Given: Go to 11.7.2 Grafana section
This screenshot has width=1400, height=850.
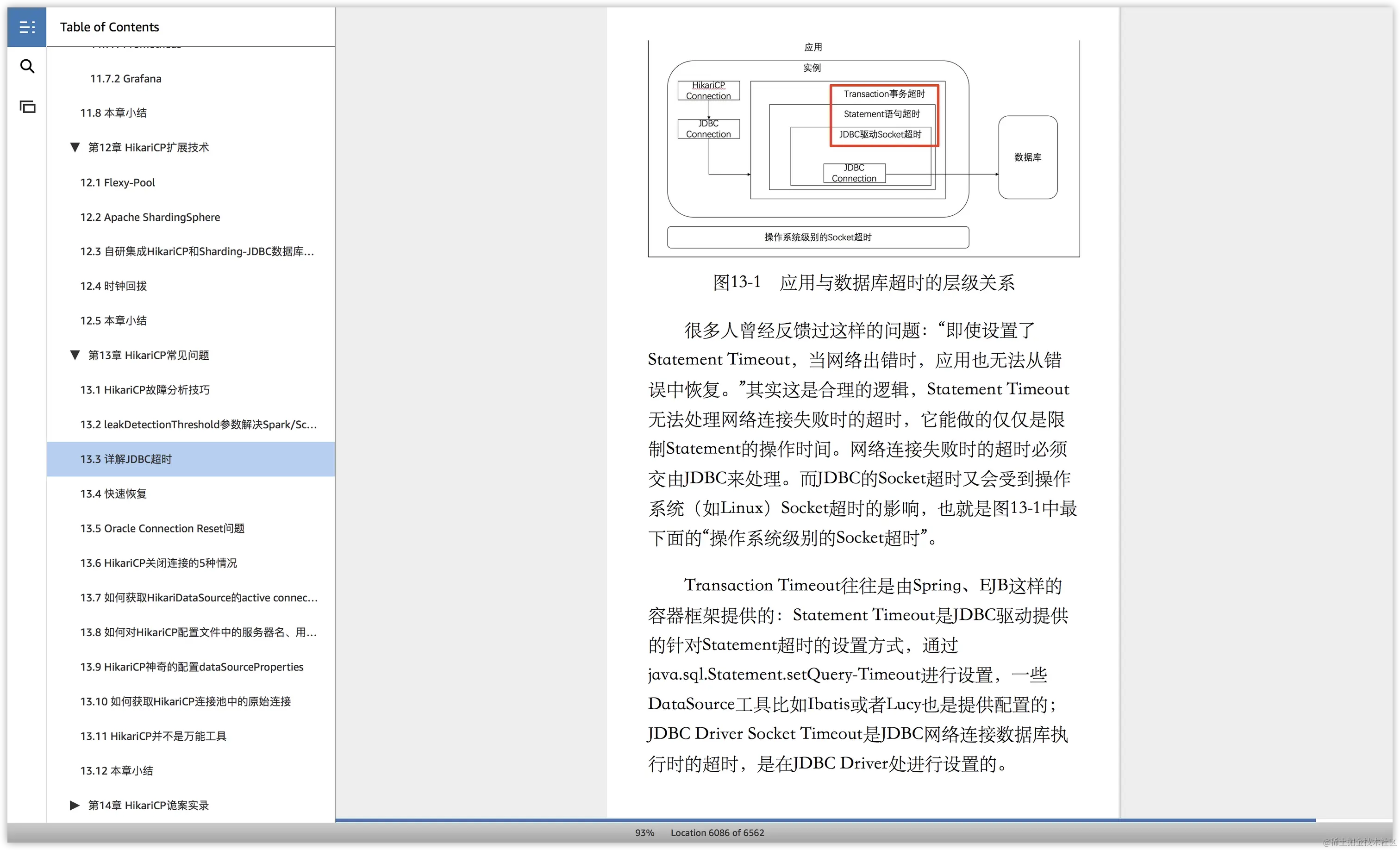Looking at the screenshot, I should (125, 78).
